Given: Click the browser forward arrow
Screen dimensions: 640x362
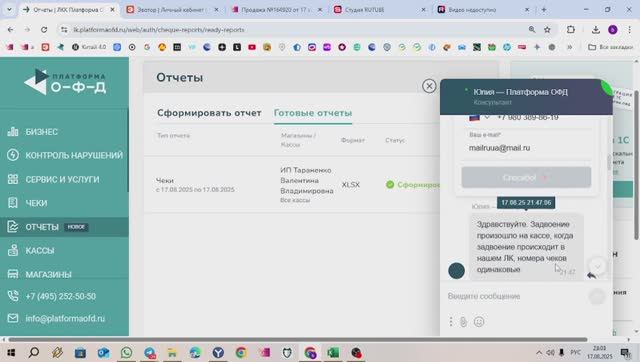Looking at the screenshot, I should [x=27, y=29].
